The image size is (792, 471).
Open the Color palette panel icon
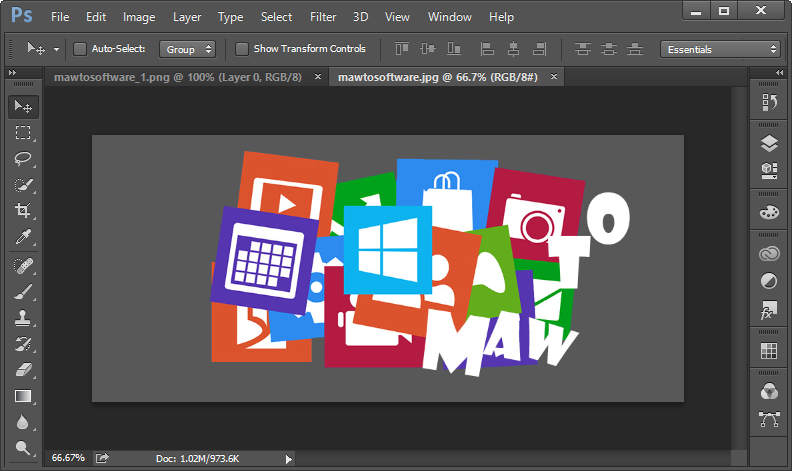point(769,212)
